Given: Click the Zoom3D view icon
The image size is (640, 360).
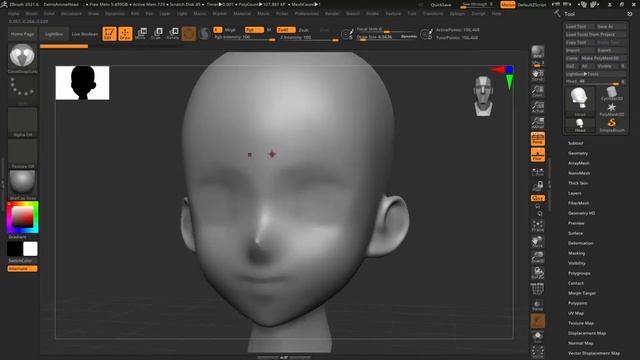Looking at the screenshot, I should (x=538, y=257).
